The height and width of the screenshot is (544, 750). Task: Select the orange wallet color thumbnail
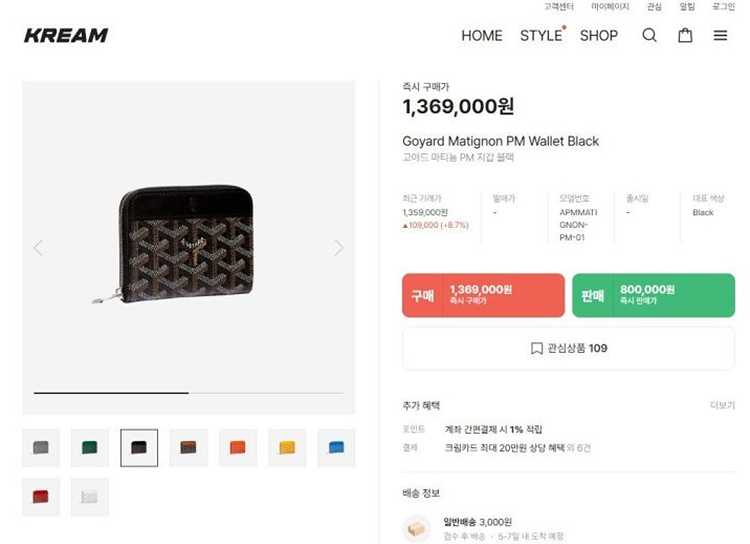click(x=237, y=447)
